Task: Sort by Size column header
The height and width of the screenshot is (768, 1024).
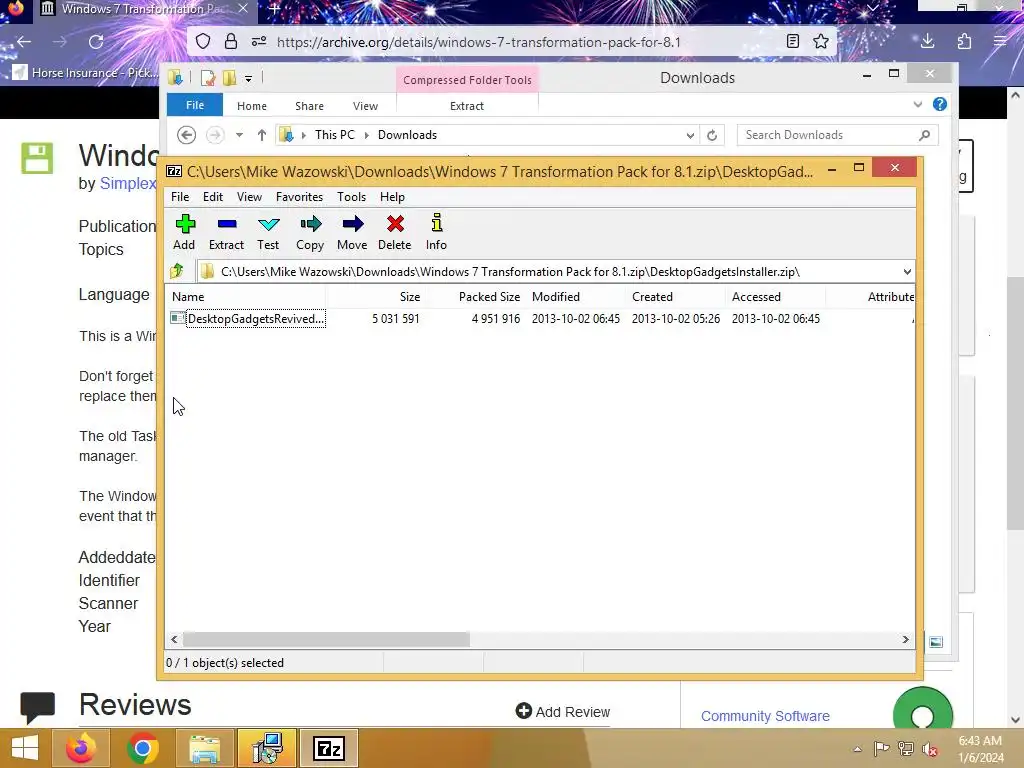Action: [409, 296]
